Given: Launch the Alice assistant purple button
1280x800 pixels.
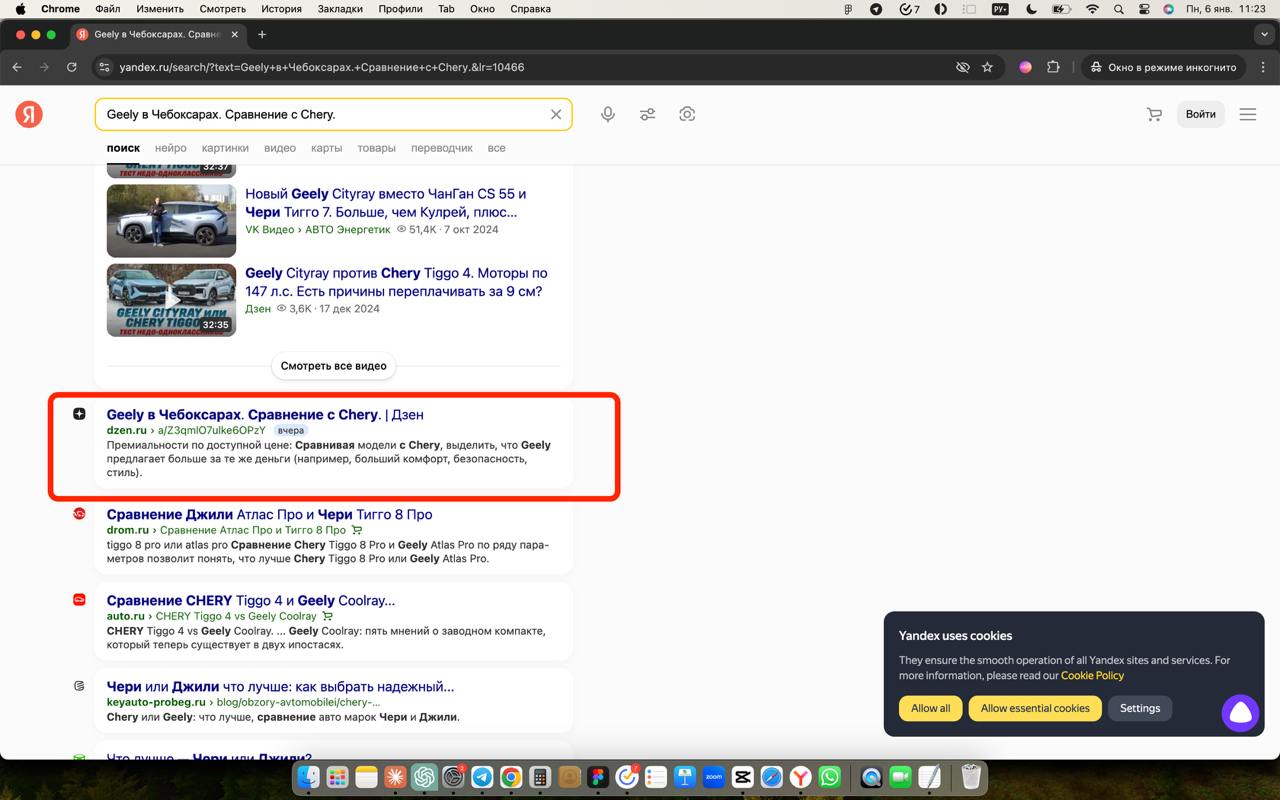Looking at the screenshot, I should pyautogui.click(x=1240, y=713).
